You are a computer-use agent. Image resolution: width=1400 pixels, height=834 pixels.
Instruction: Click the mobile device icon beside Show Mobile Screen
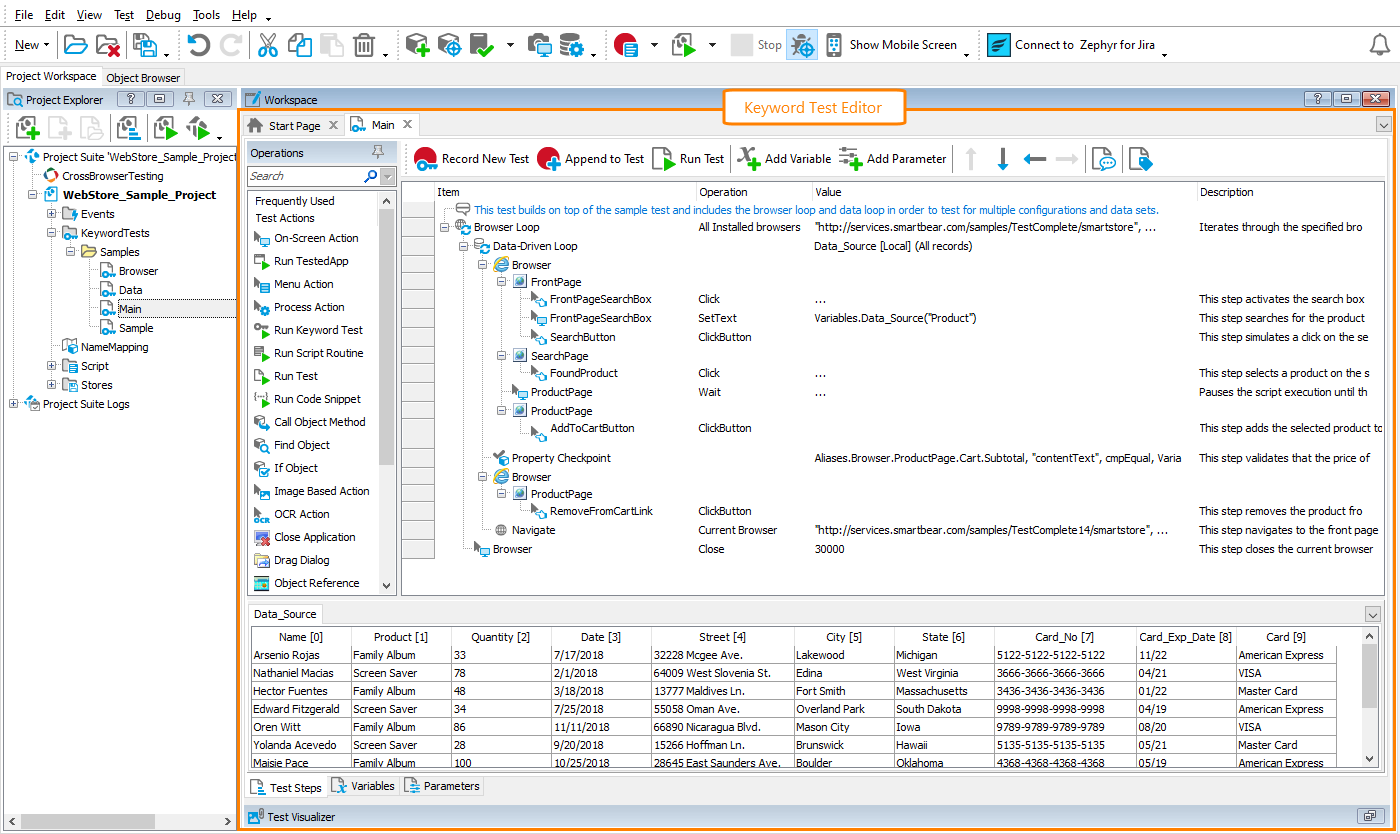833,45
